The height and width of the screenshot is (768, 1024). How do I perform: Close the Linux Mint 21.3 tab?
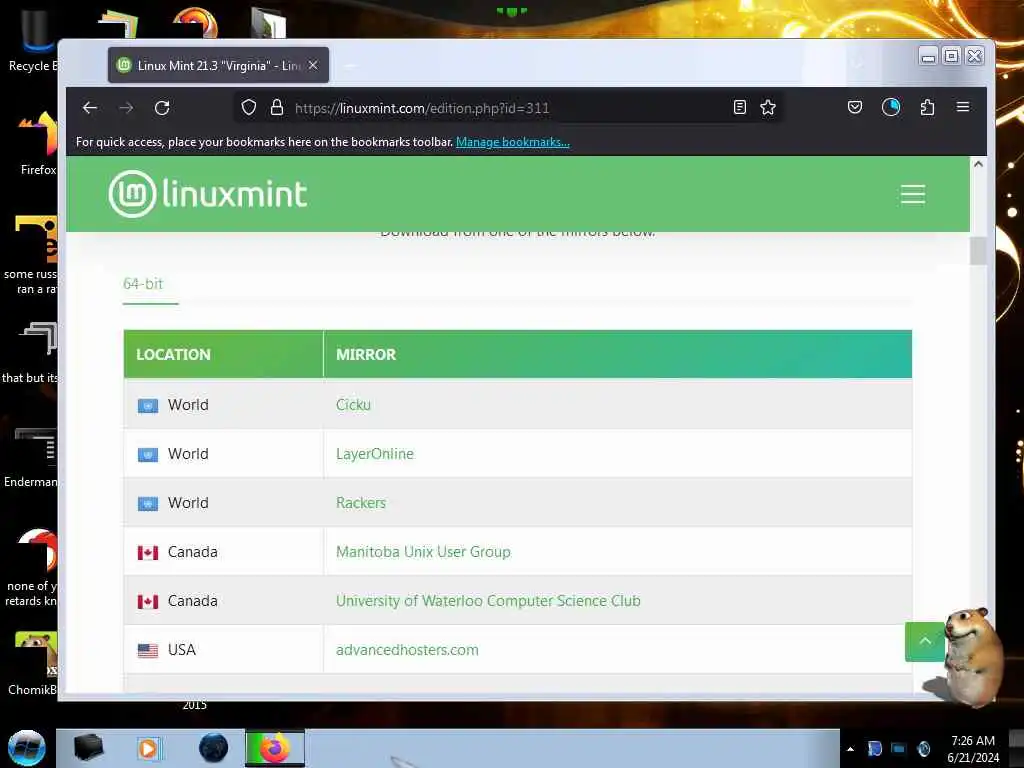[x=313, y=65]
